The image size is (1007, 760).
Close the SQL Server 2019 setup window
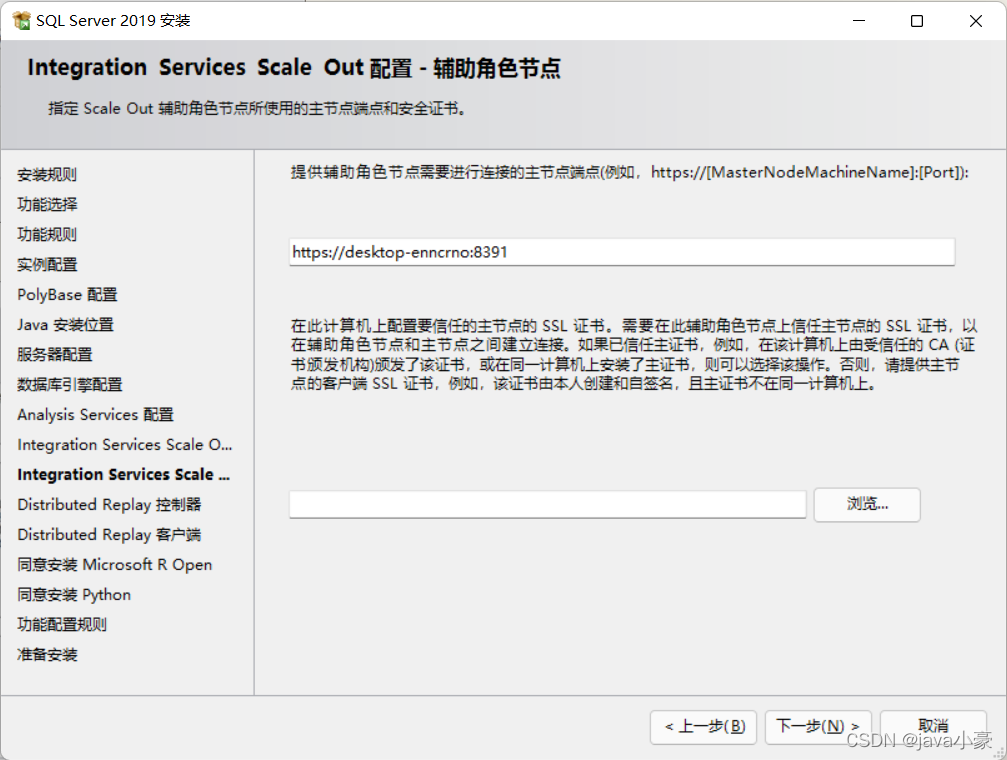coord(976,21)
